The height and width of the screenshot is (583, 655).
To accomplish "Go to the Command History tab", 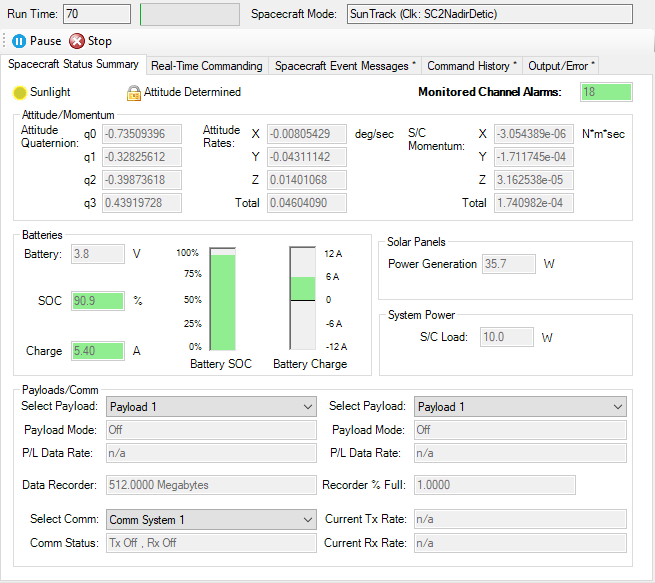I will (472, 66).
